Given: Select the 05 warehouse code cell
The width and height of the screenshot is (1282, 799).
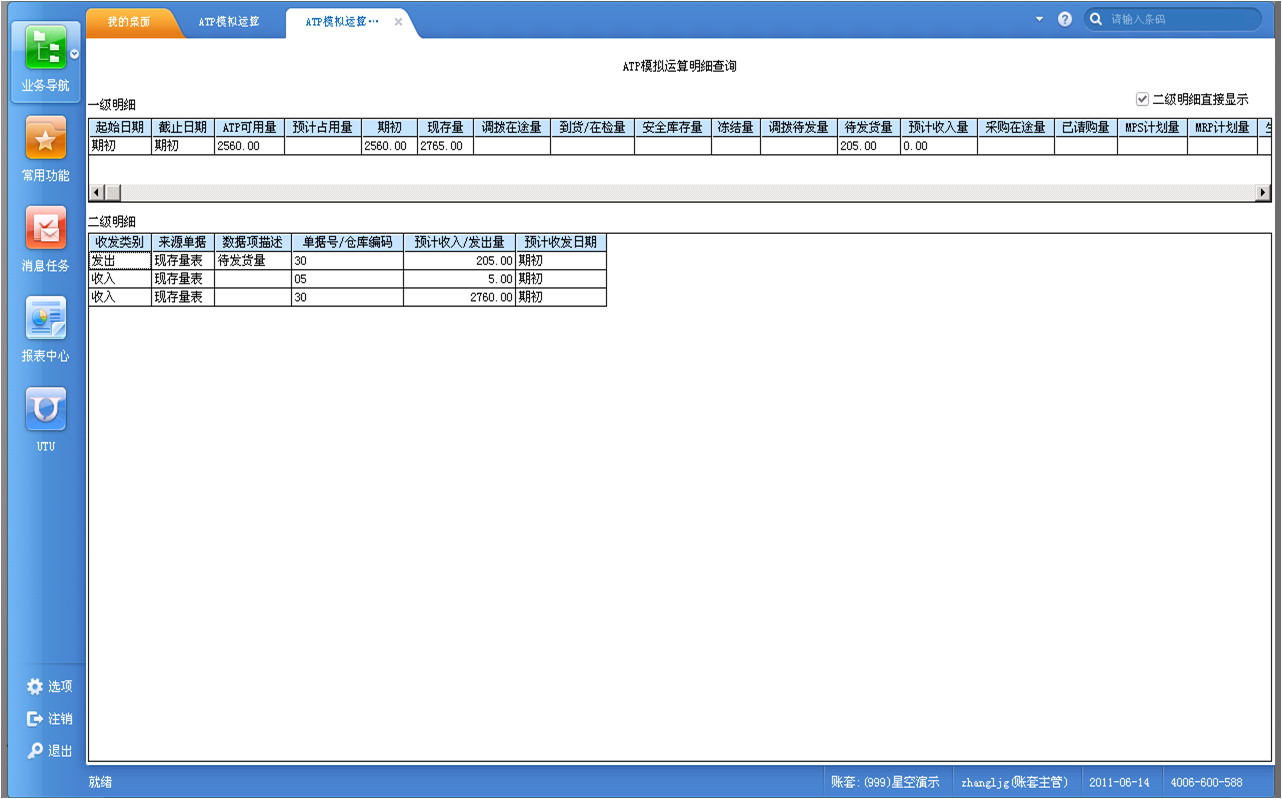Looking at the screenshot, I should click(347, 279).
